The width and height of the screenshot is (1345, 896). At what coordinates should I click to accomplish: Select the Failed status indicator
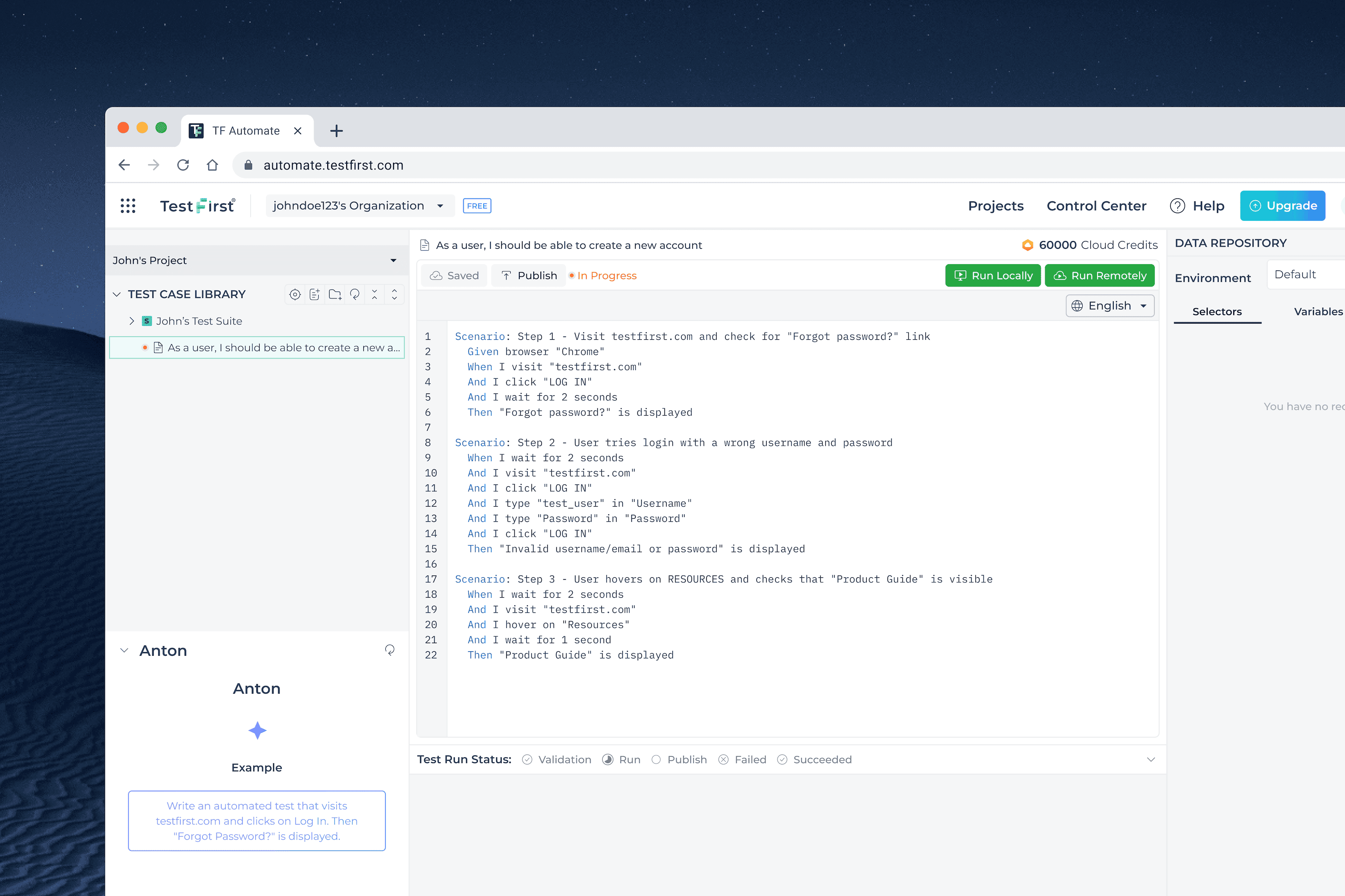pyautogui.click(x=723, y=759)
